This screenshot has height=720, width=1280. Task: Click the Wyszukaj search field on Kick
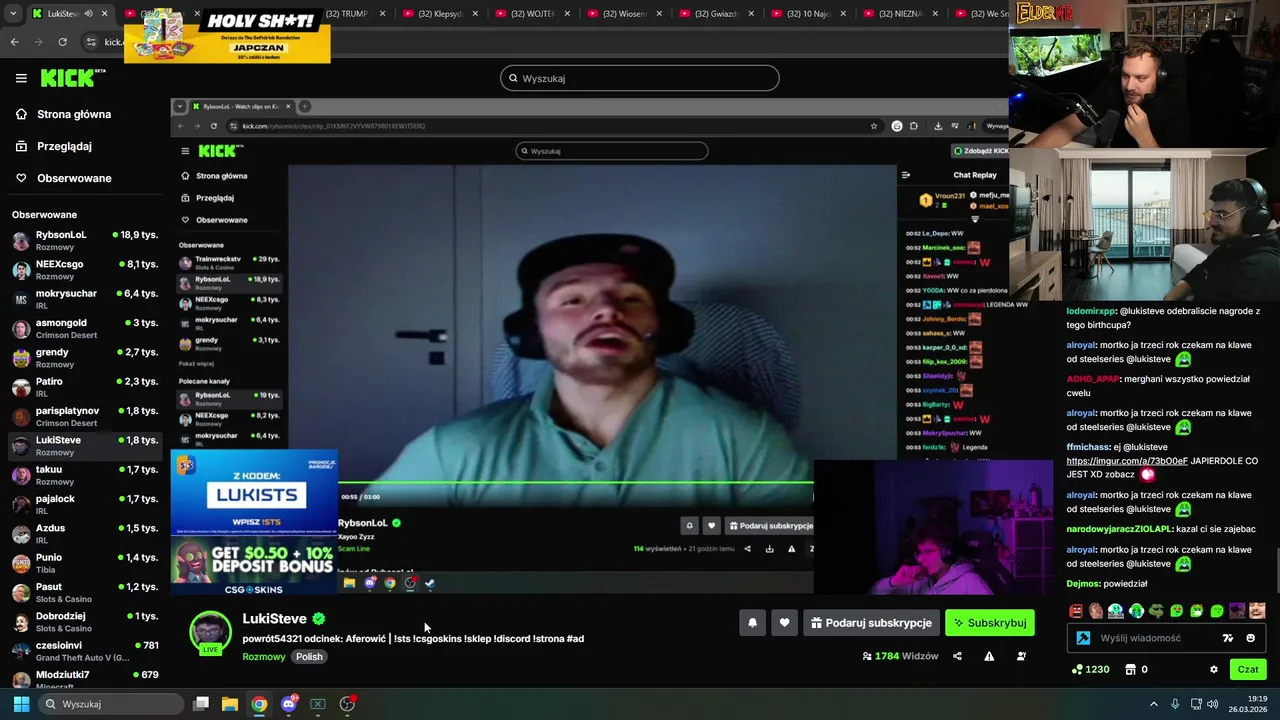(x=640, y=78)
